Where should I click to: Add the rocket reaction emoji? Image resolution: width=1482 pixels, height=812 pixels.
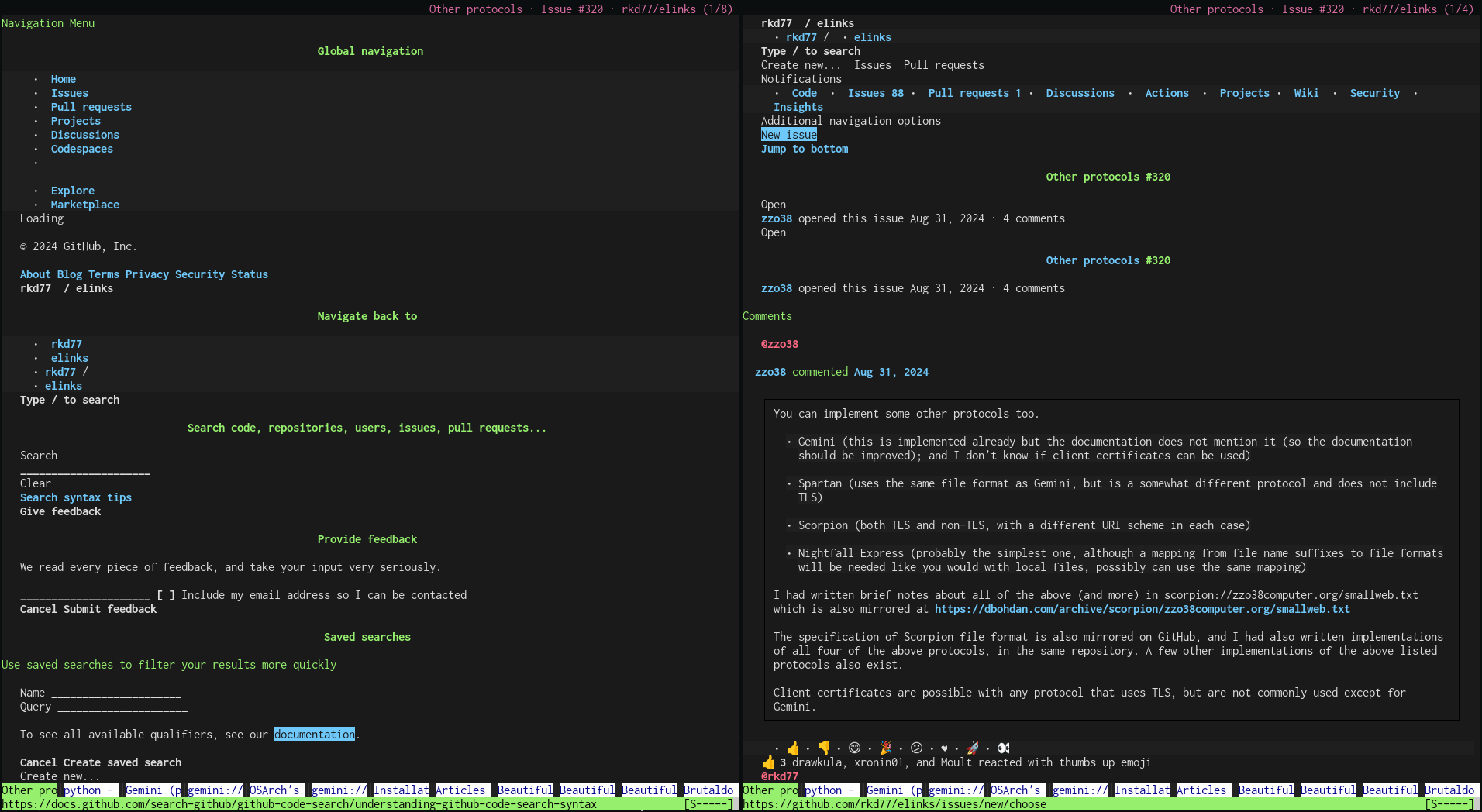[973, 748]
